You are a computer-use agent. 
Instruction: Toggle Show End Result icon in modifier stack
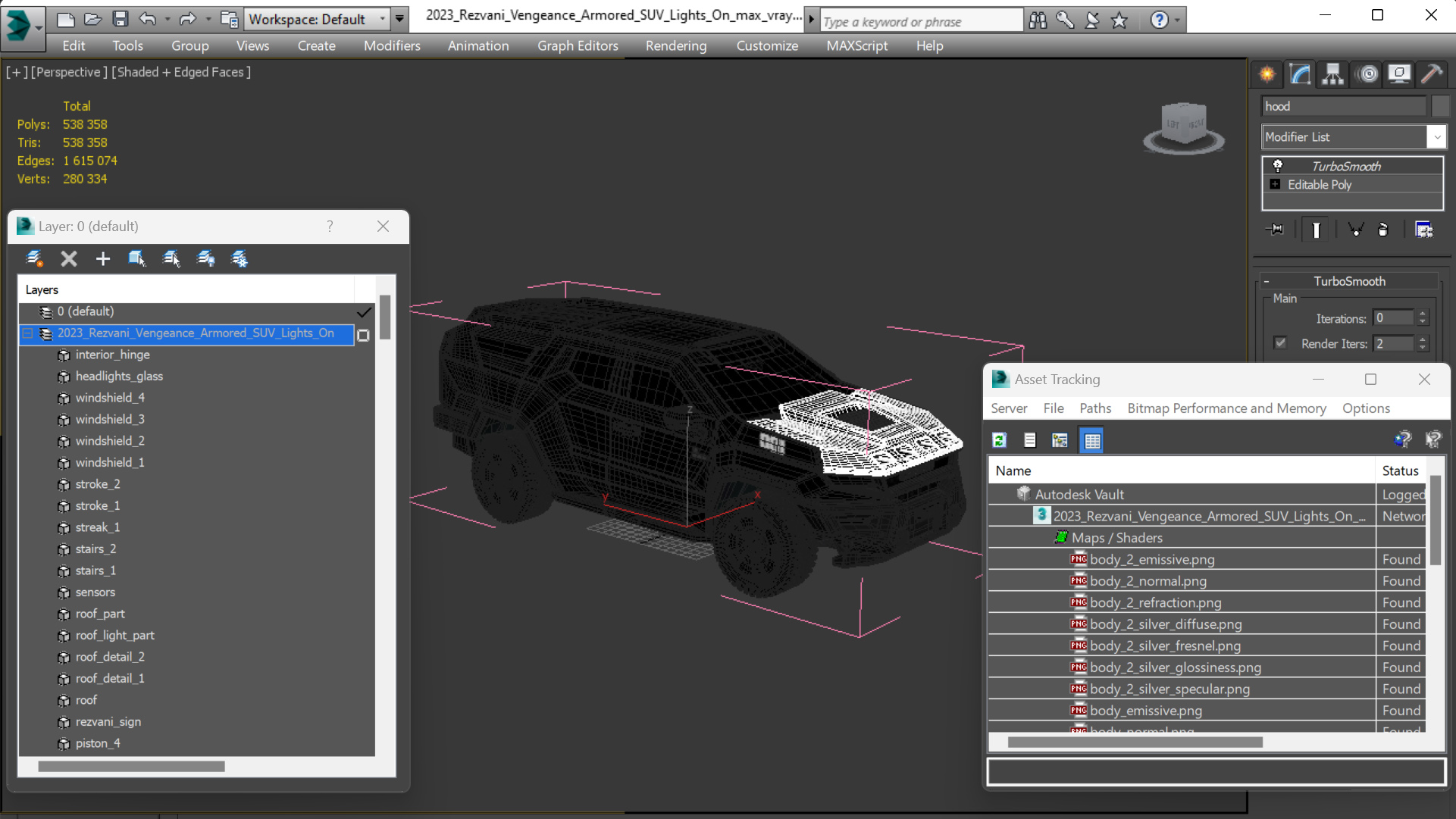1317,230
